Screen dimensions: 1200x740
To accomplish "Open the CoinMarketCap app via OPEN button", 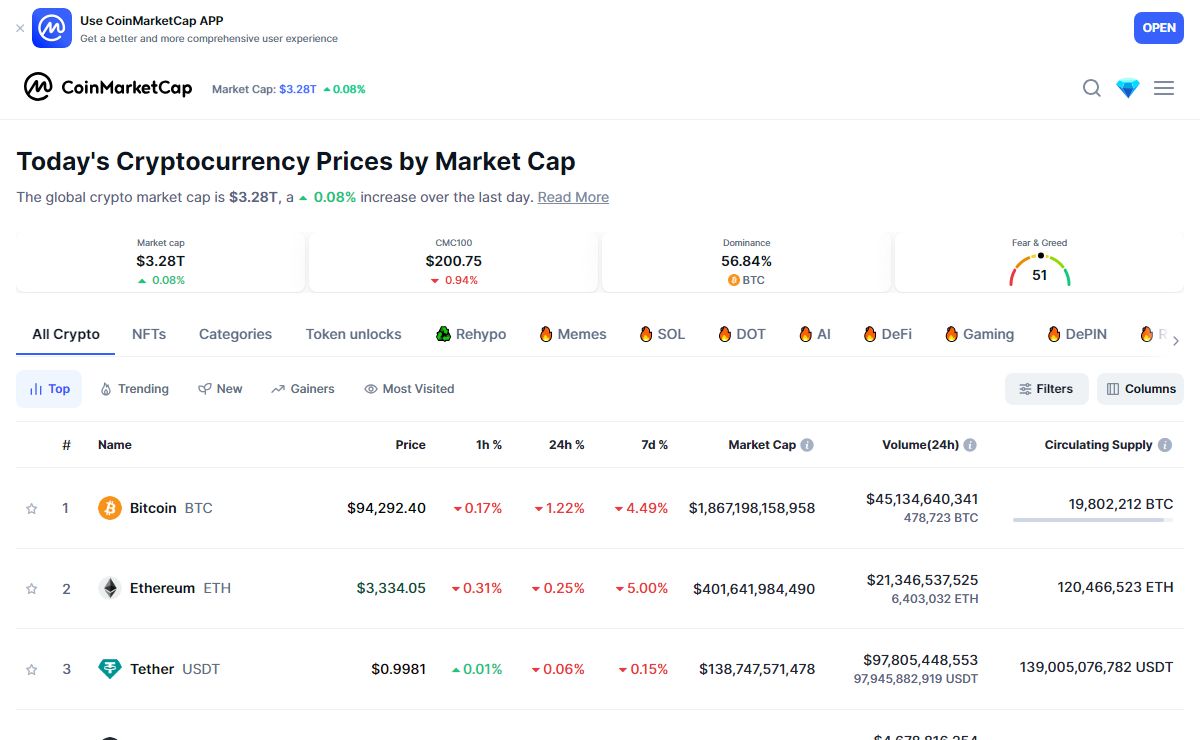I will (x=1159, y=28).
